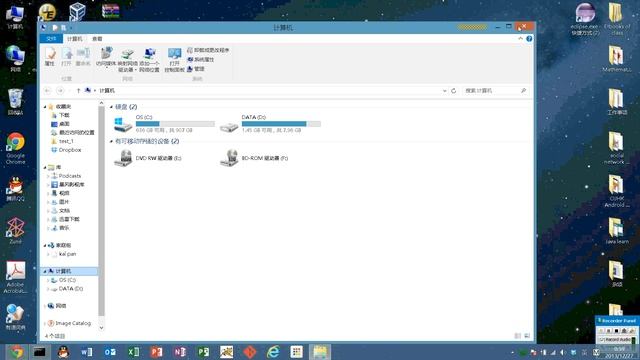Viewport: 640px width, 360px height.
Task: Click 管理 (Manage) in the ribbon
Action: (196, 69)
